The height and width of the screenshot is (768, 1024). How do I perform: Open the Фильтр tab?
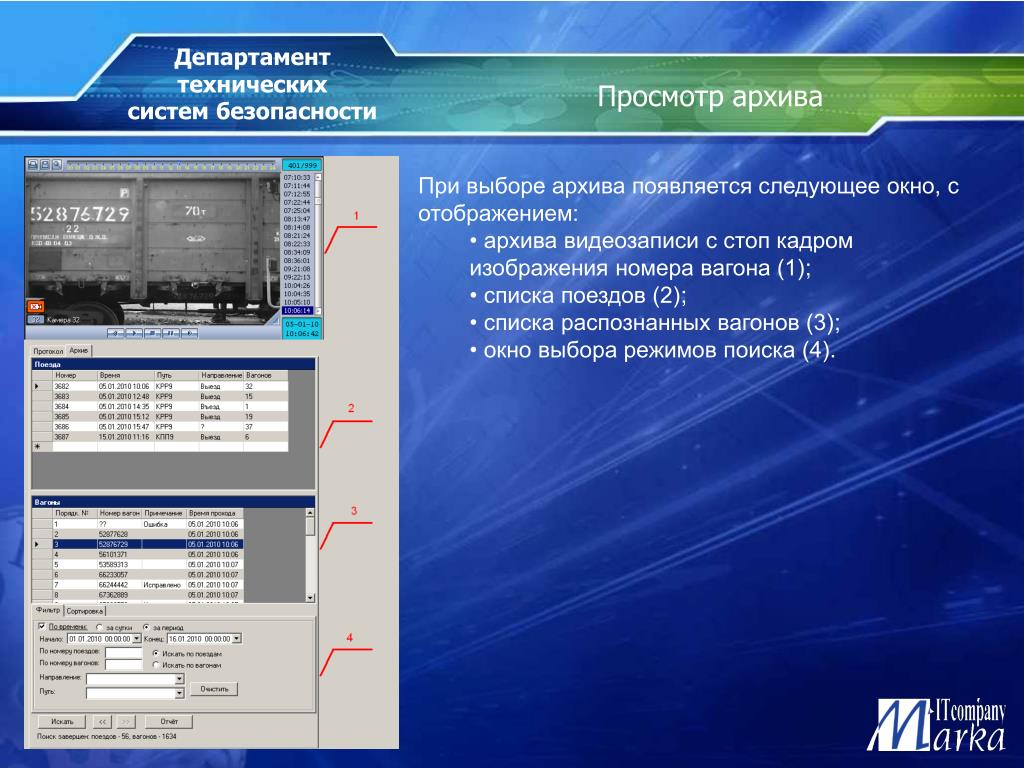48,610
